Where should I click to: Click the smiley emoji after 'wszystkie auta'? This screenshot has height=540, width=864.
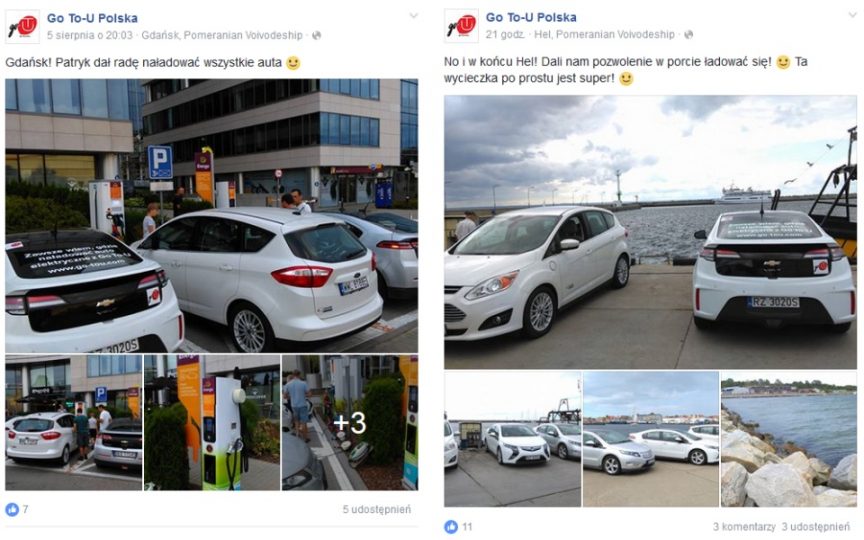[x=293, y=63]
